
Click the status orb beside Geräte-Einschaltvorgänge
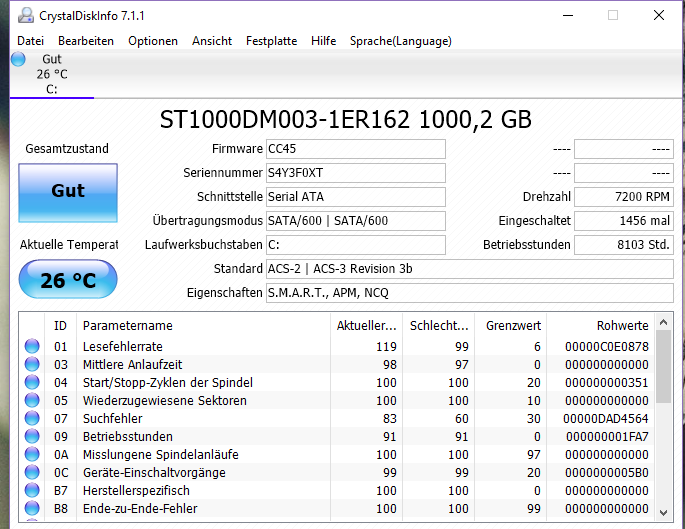point(32,472)
